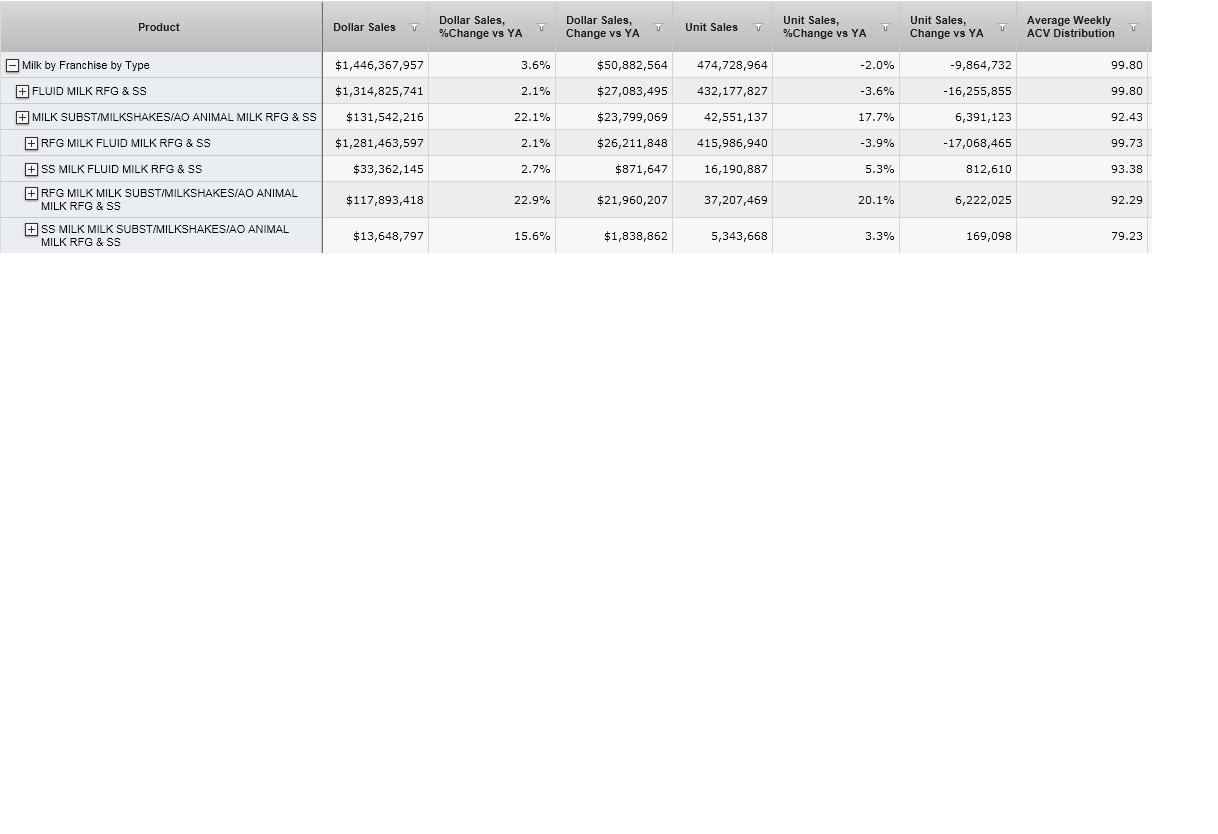
Task: Expand SS MILK FLUID MILK RFG & SS
Action: tap(31, 169)
